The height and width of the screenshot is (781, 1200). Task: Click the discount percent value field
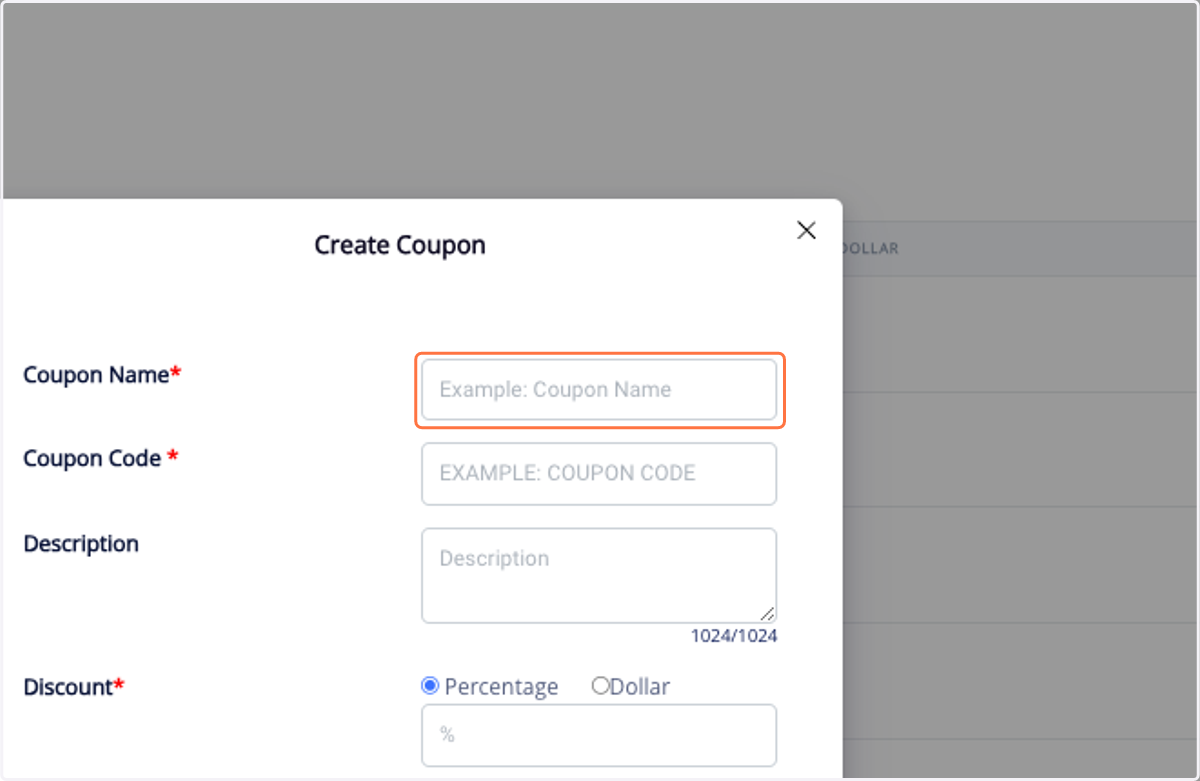tap(599, 735)
